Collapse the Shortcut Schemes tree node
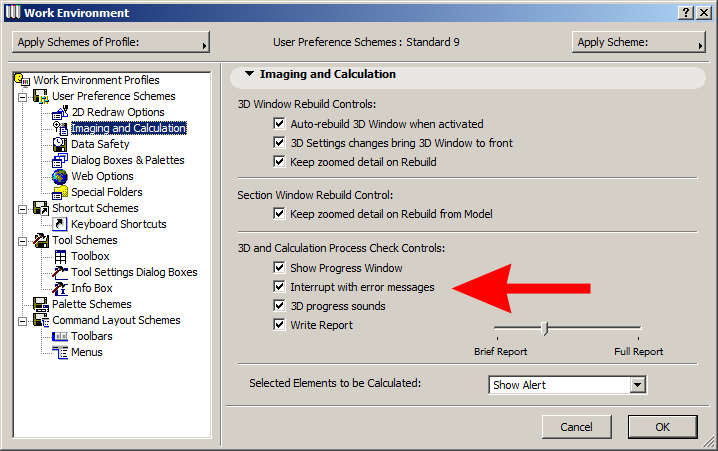Screen dimensions: 718x451 (x=22, y=208)
